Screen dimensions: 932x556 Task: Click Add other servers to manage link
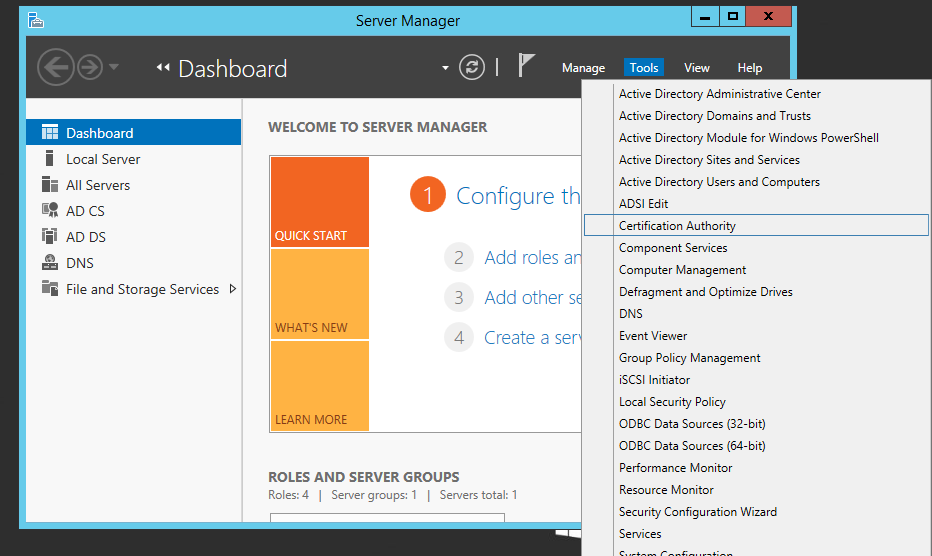[x=532, y=297]
